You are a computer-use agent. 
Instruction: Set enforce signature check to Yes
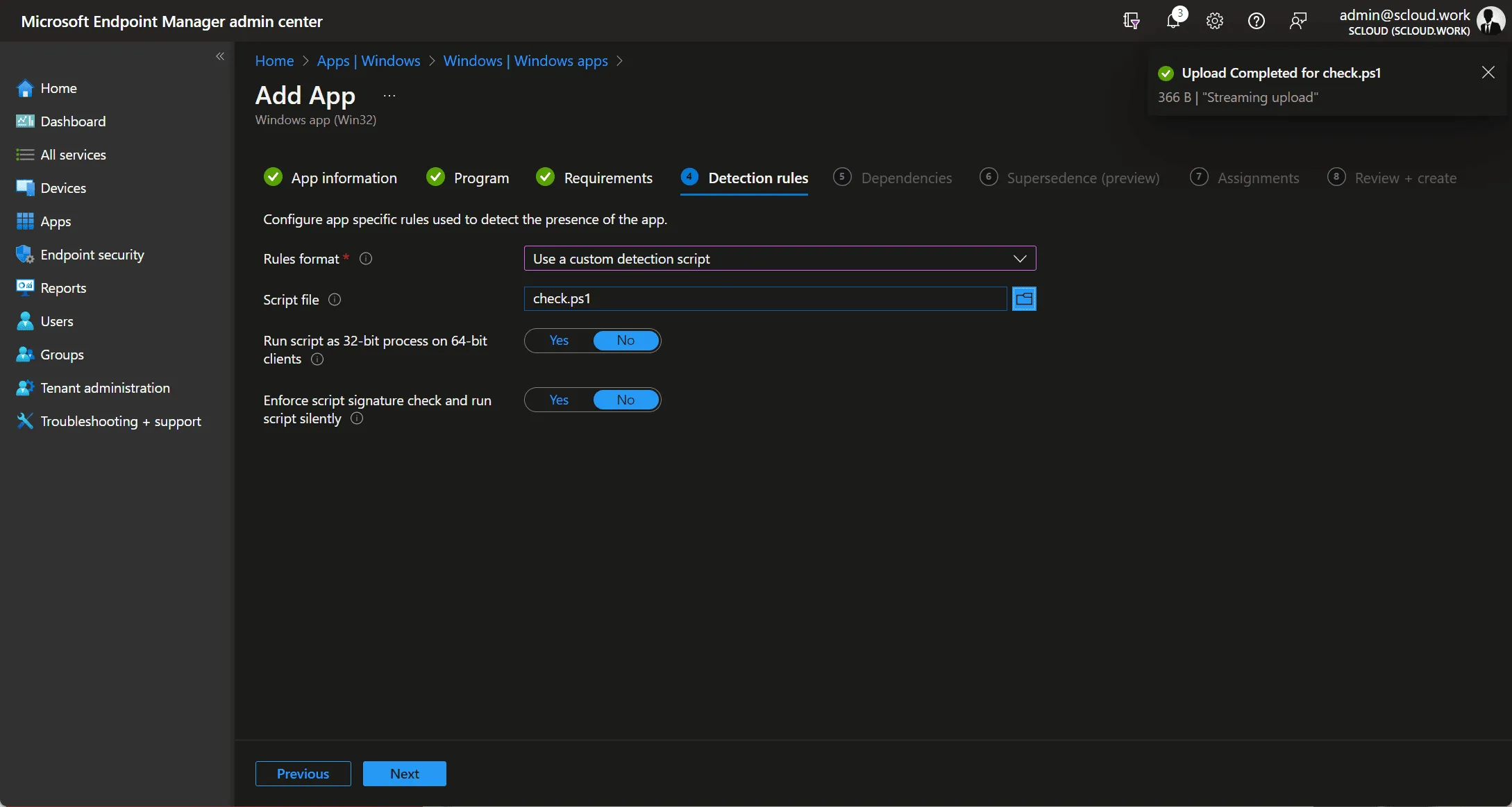pos(559,400)
